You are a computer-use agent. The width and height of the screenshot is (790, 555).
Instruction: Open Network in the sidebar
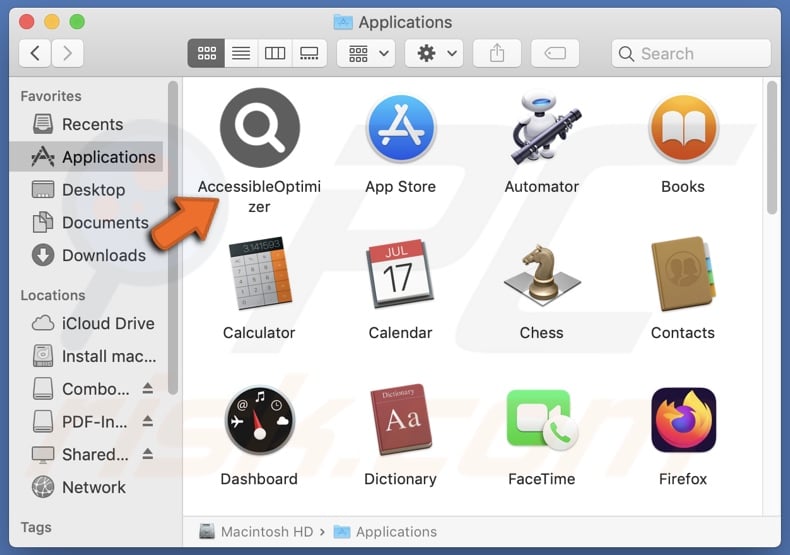tap(86, 487)
